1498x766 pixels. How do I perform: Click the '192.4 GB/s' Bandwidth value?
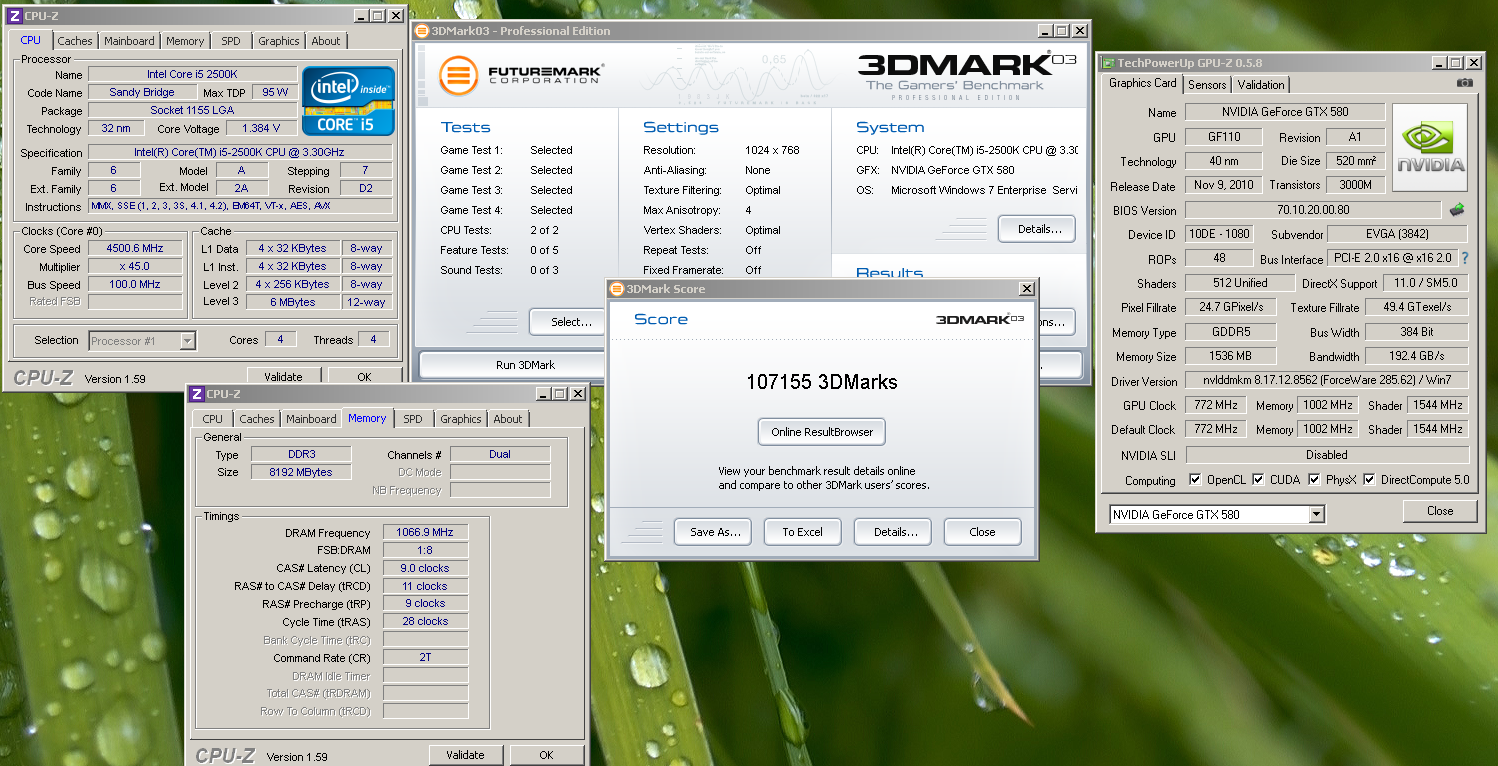pyautogui.click(x=1417, y=356)
